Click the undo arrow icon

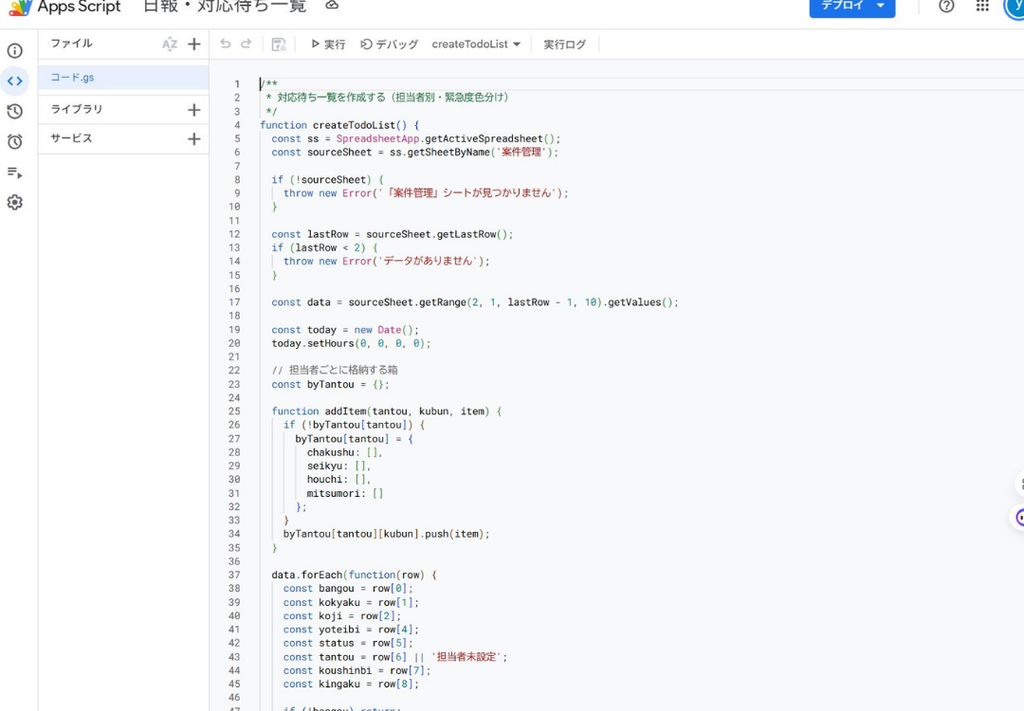pyautogui.click(x=225, y=44)
